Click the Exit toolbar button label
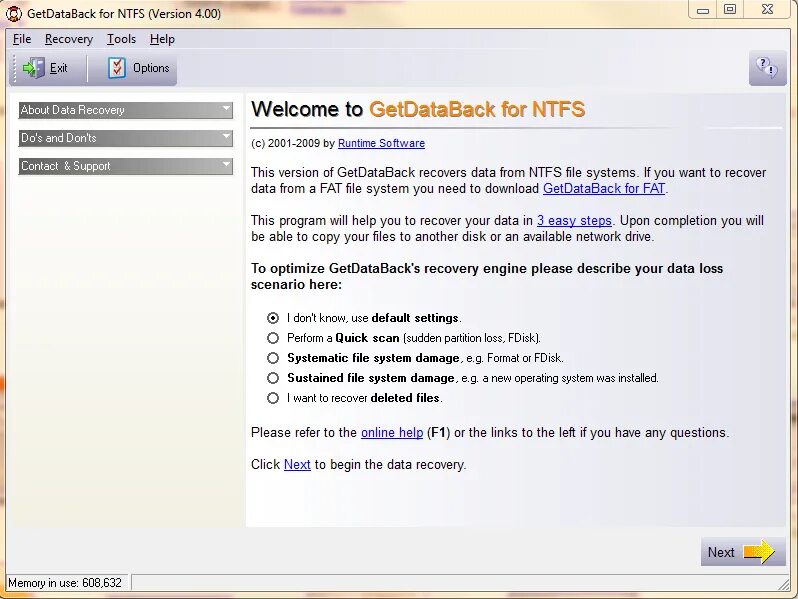This screenshot has height=599, width=798. point(58,68)
